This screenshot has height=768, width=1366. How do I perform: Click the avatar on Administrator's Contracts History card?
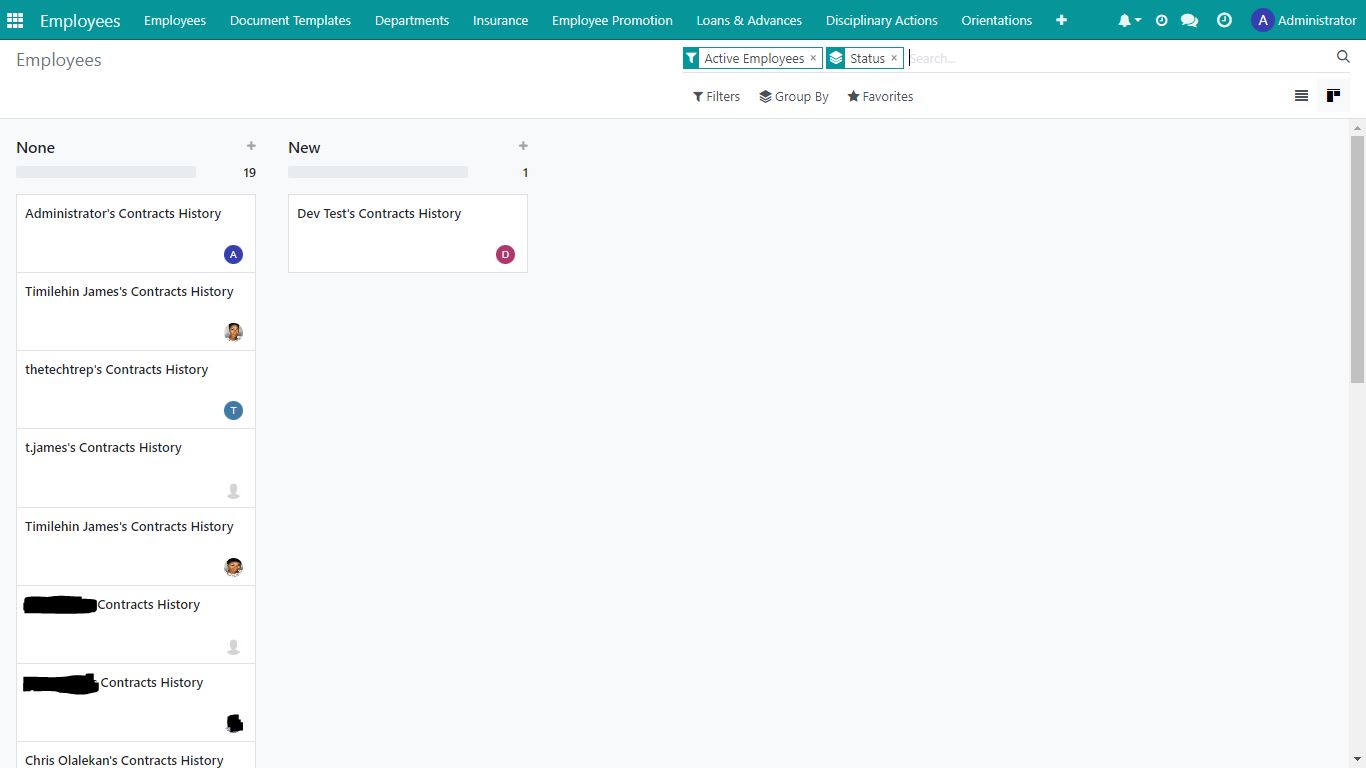pyautogui.click(x=233, y=254)
